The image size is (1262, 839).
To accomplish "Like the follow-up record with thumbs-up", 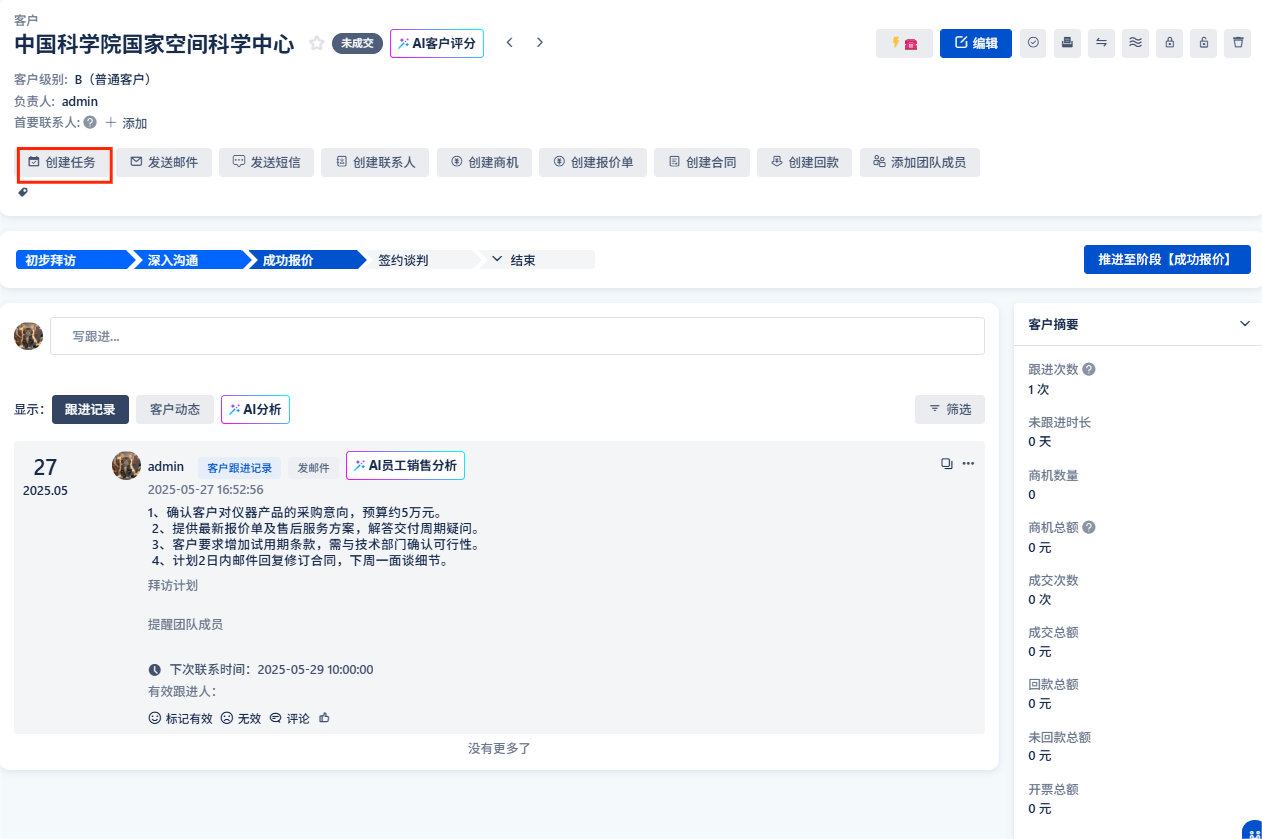I will click(324, 718).
